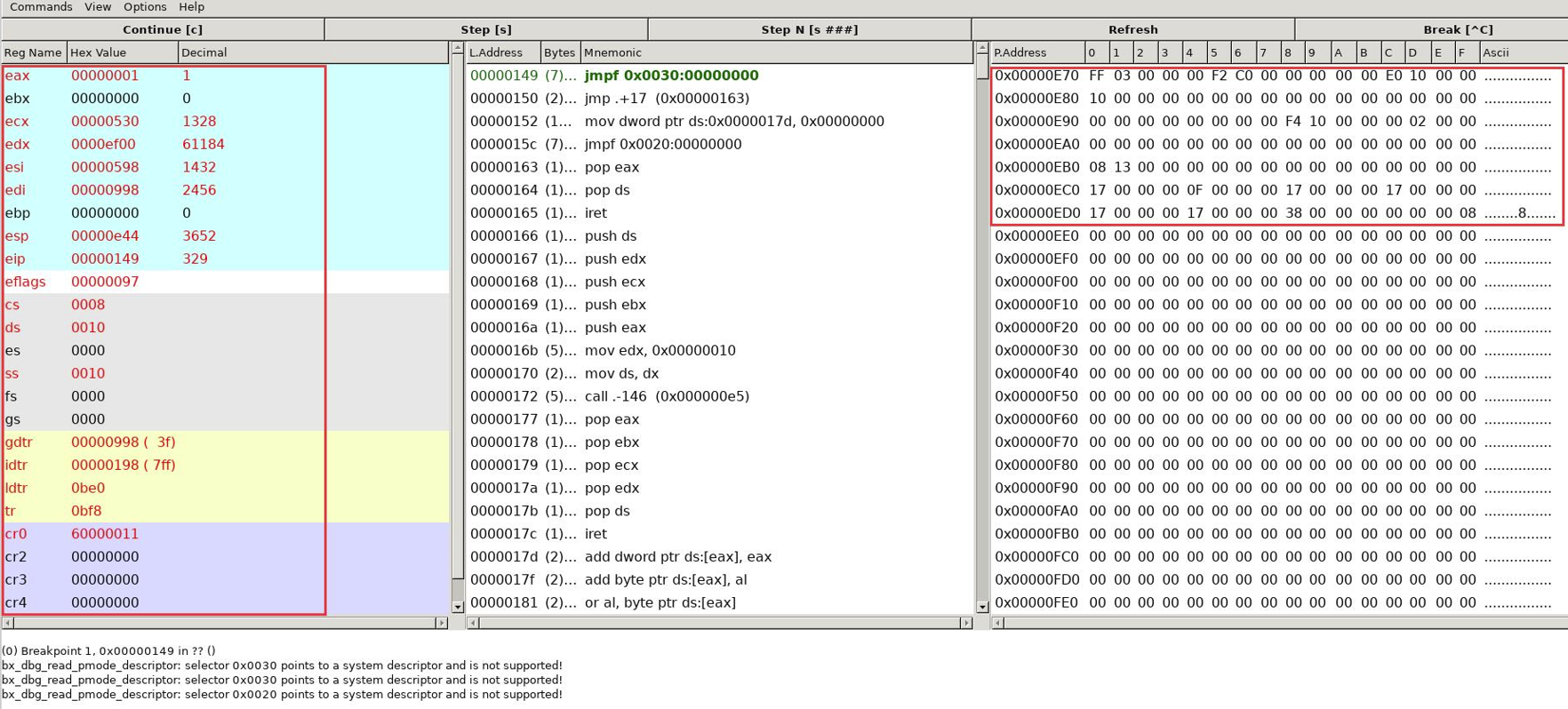Click memory pane horizontal scroll left arrow
The image size is (1568, 709).
[997, 623]
